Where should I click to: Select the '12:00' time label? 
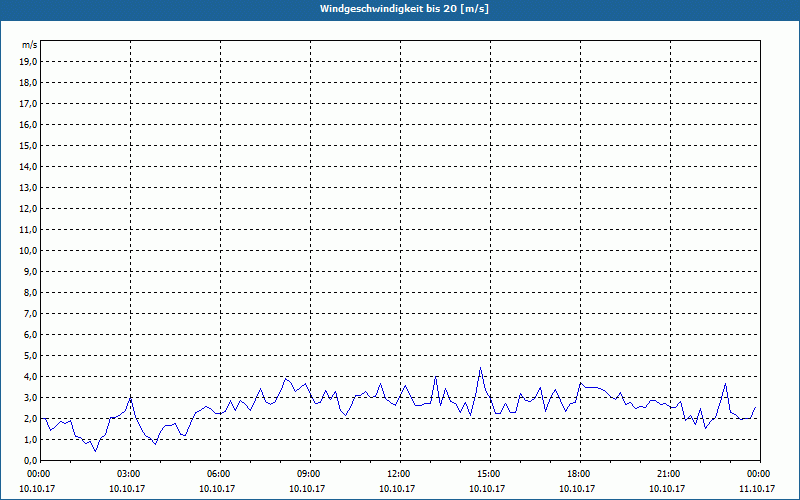[x=400, y=474]
